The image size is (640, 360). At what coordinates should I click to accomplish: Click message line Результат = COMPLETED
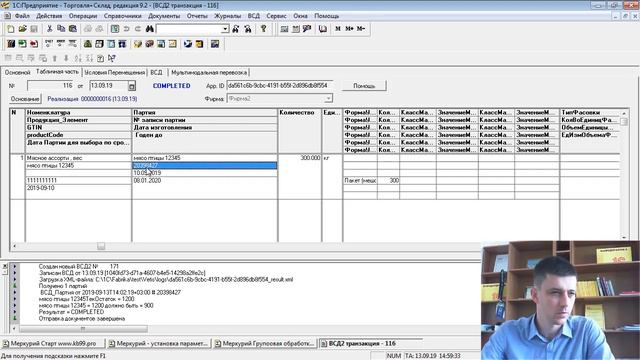point(71,312)
